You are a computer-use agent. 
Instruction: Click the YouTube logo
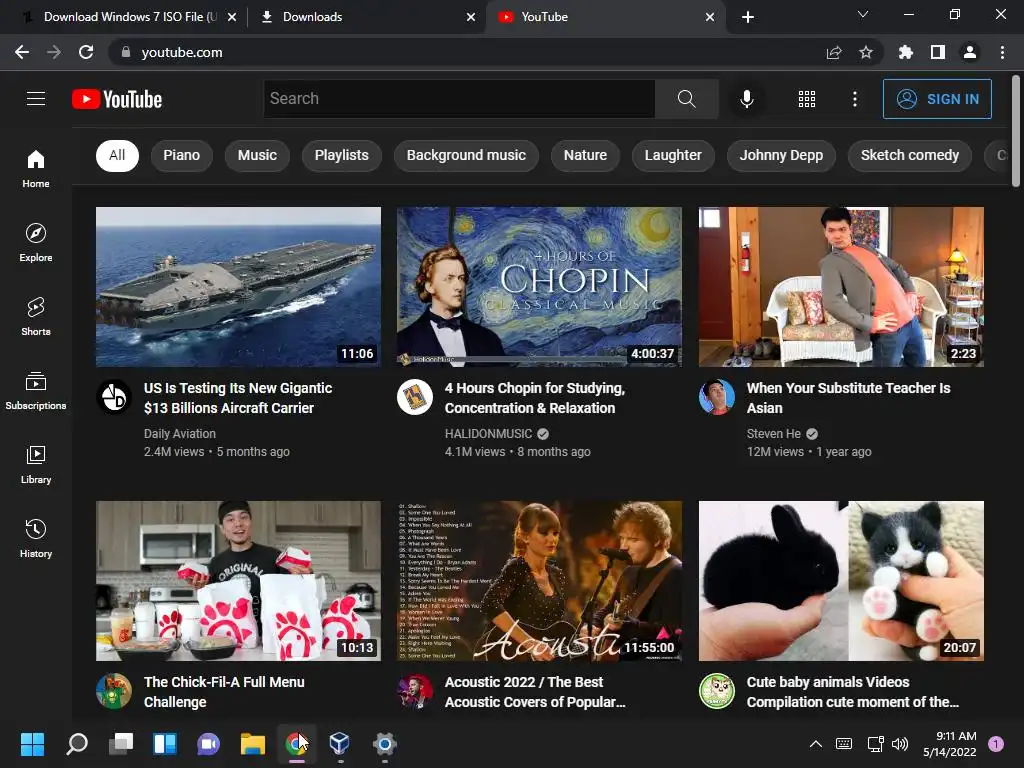tap(117, 99)
